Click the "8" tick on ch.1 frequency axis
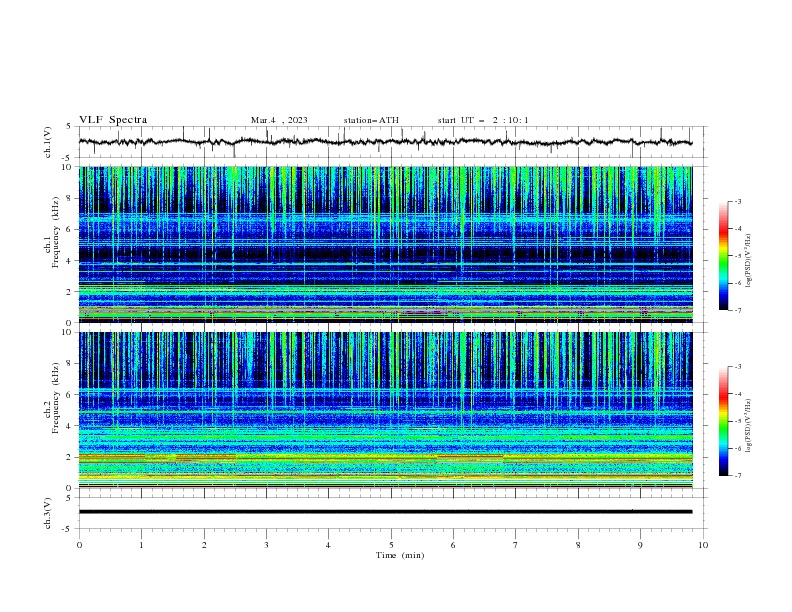This screenshot has height=612, width=792. pos(70,198)
